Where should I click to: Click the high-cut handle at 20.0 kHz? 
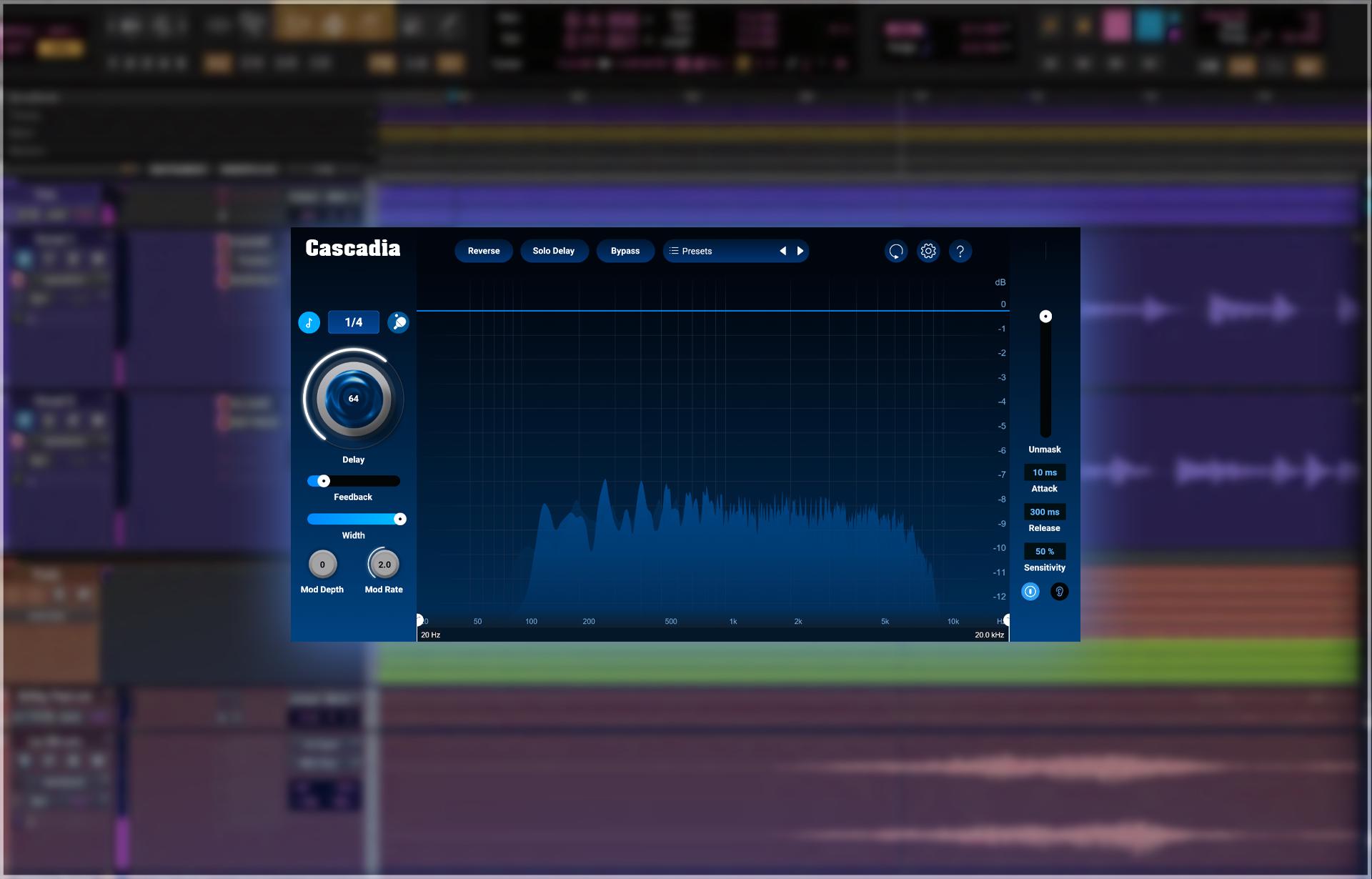pyautogui.click(x=1007, y=620)
